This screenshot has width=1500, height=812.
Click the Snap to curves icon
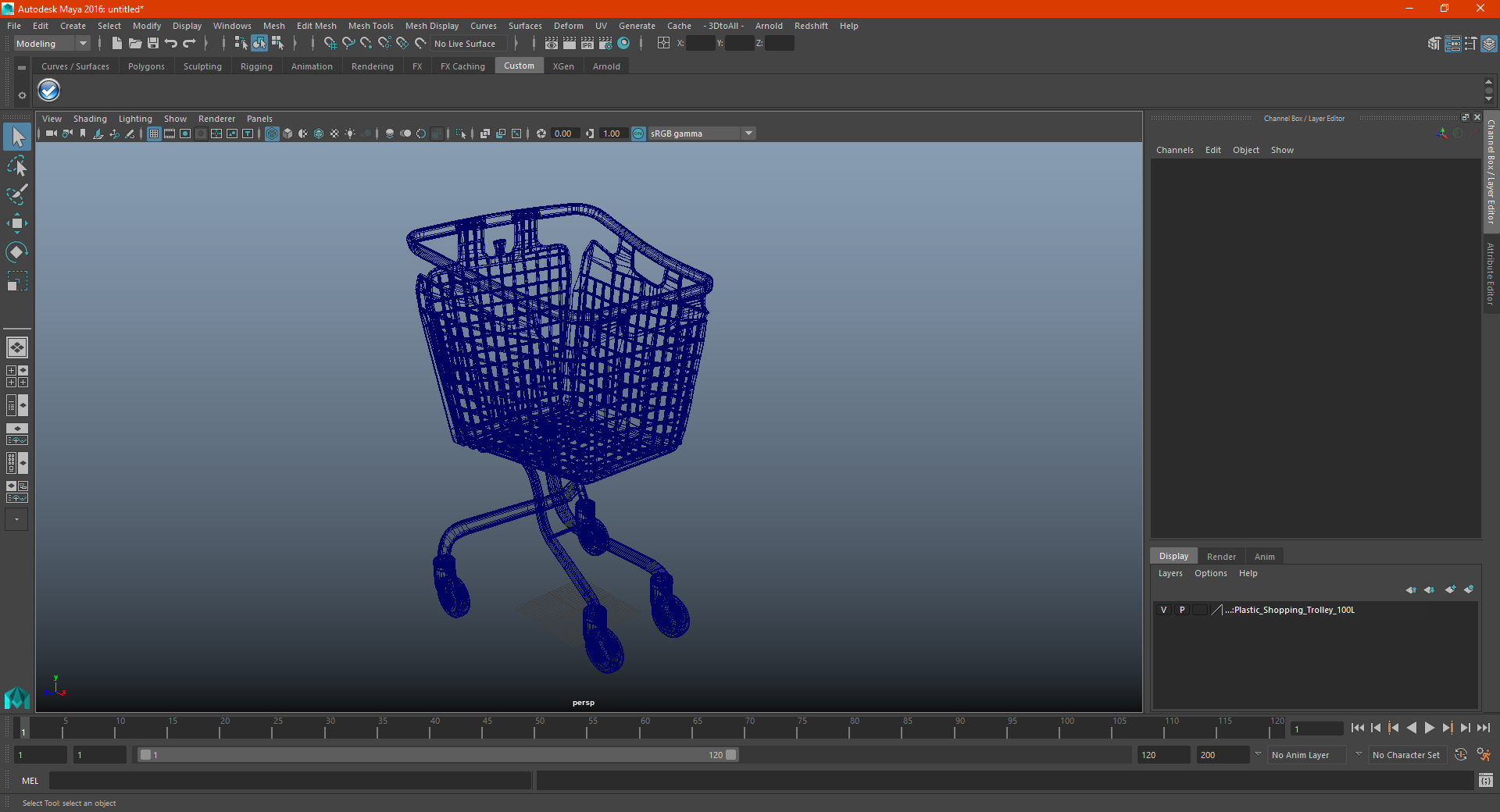click(348, 44)
